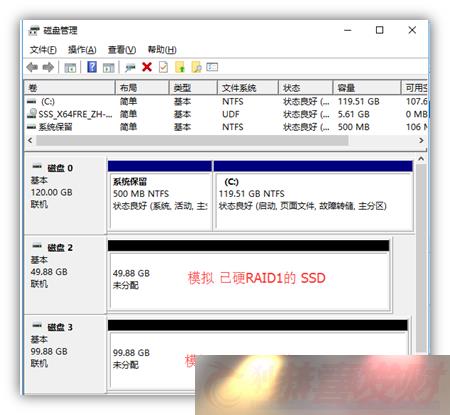Click the red X delete icon
The width and height of the screenshot is (450, 415).
click(x=147, y=67)
